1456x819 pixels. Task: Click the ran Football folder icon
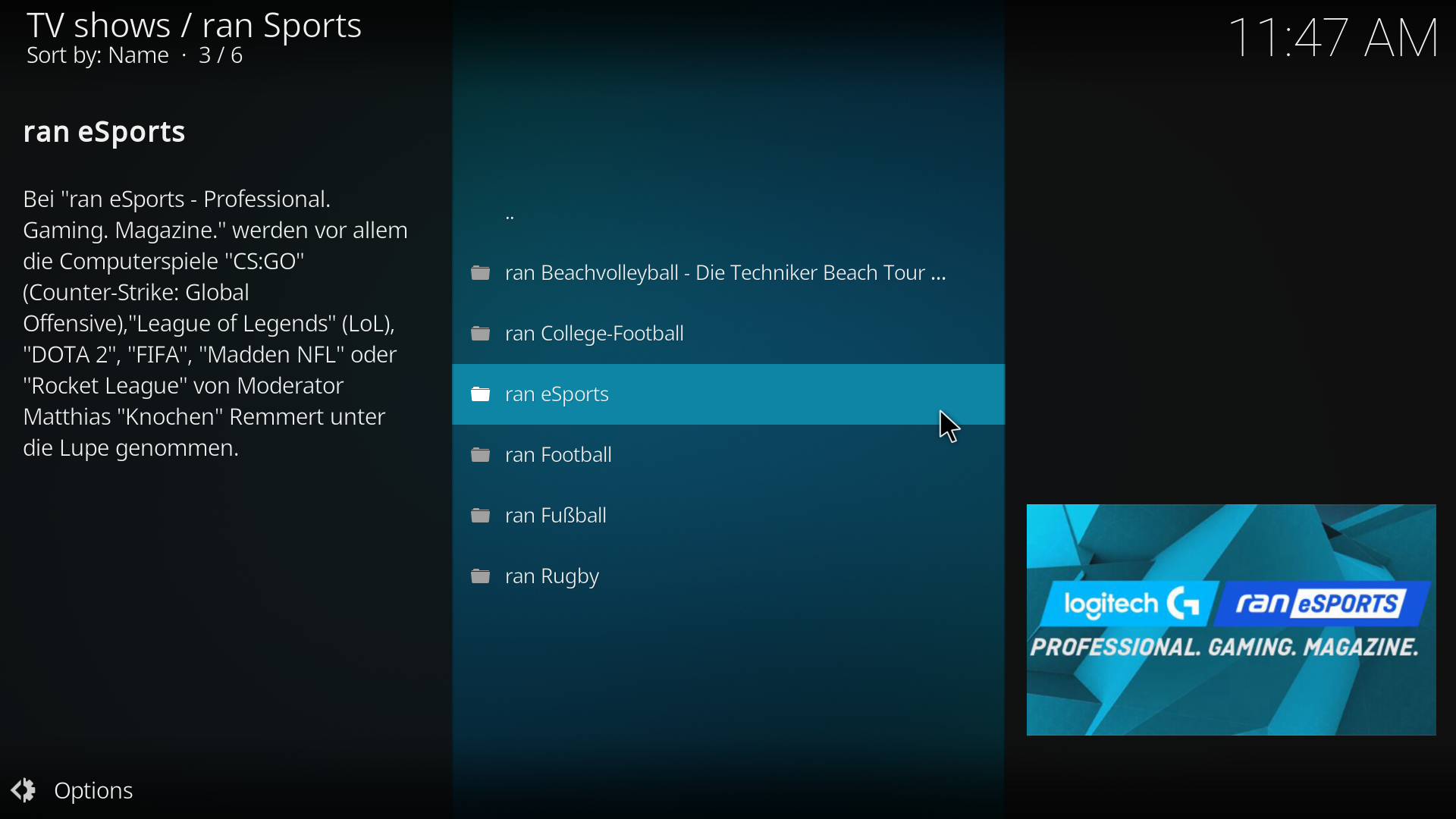pos(481,456)
